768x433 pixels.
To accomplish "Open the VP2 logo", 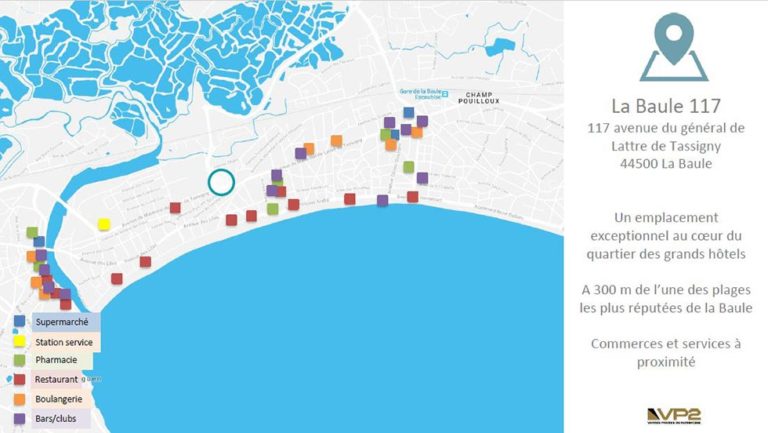I will click(x=674, y=415).
